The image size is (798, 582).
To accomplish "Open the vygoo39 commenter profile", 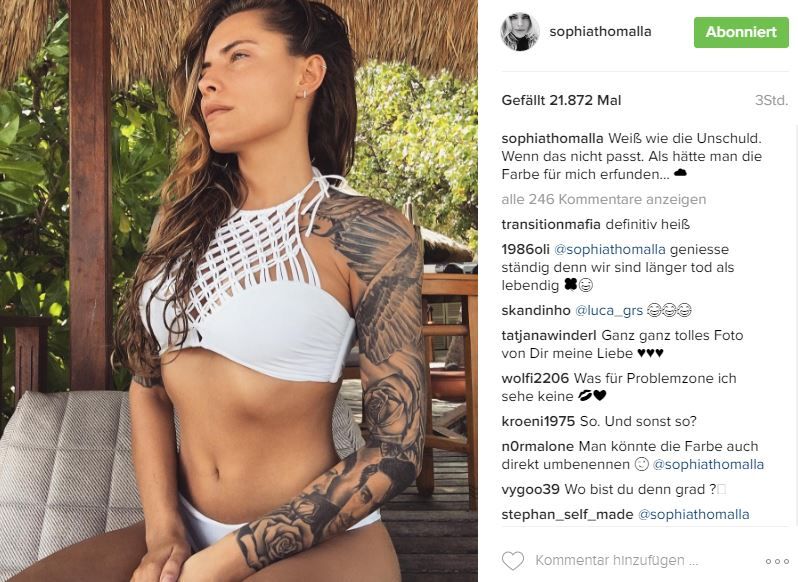I will point(530,489).
